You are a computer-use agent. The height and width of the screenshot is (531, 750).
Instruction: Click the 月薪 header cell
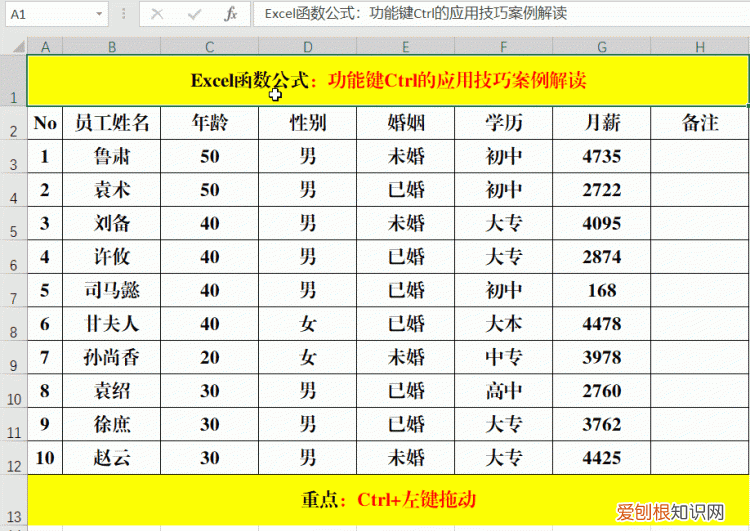(602, 123)
